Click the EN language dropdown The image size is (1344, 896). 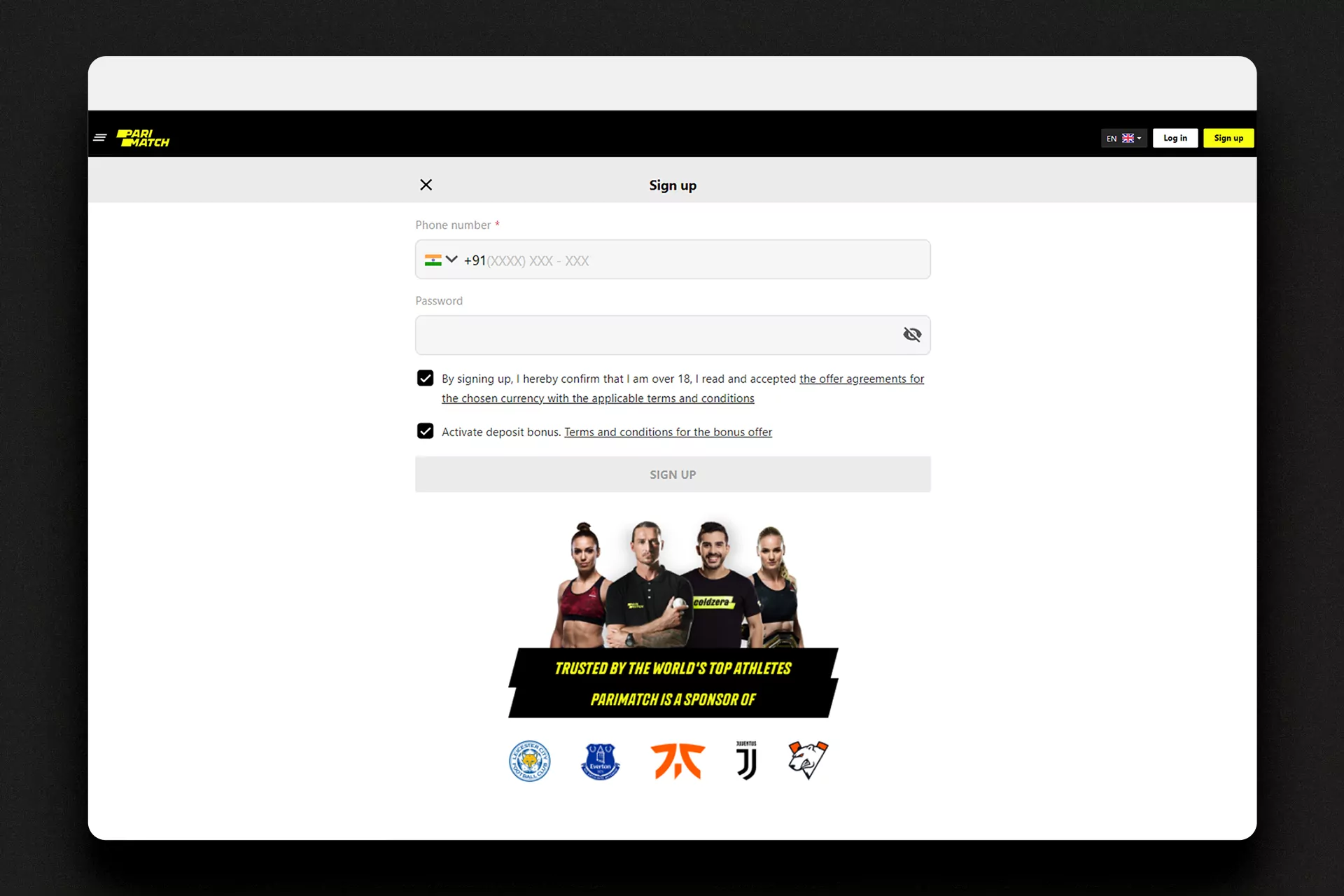click(x=1122, y=138)
